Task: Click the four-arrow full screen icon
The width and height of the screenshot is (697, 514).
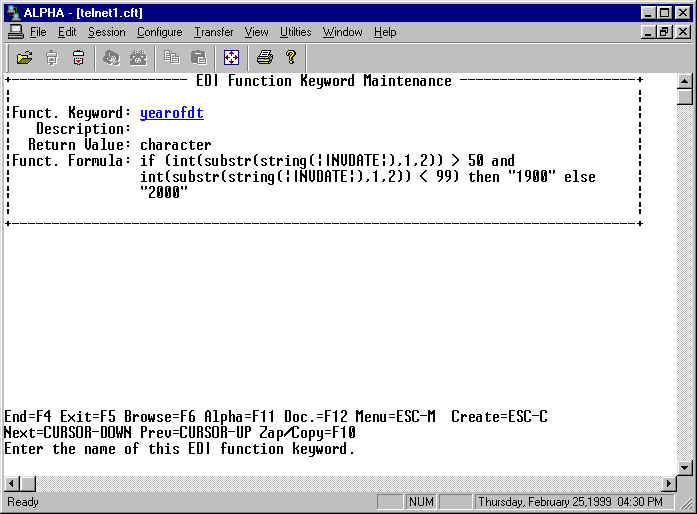Action: 231,57
